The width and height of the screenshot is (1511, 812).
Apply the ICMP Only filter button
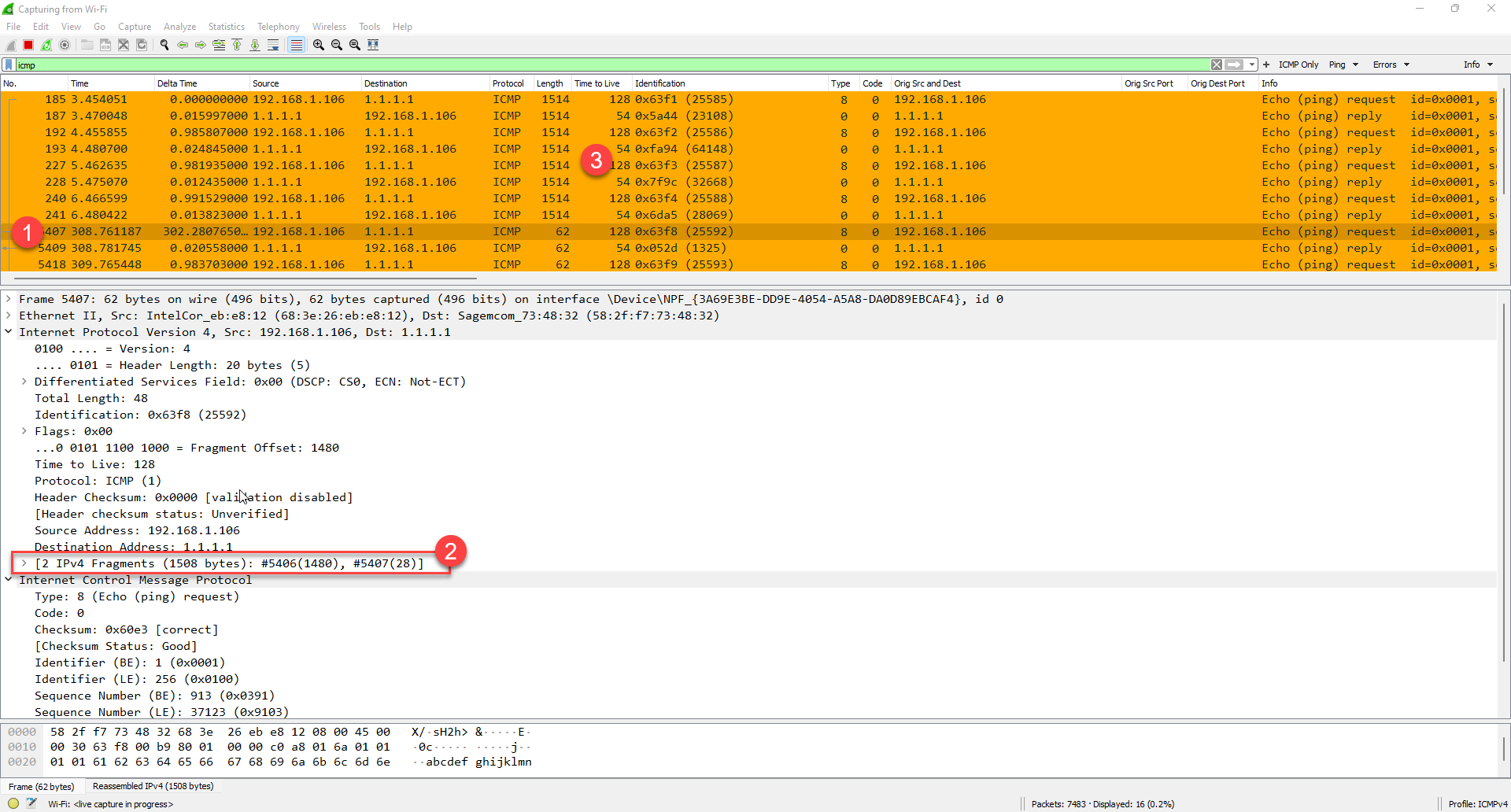pos(1298,65)
